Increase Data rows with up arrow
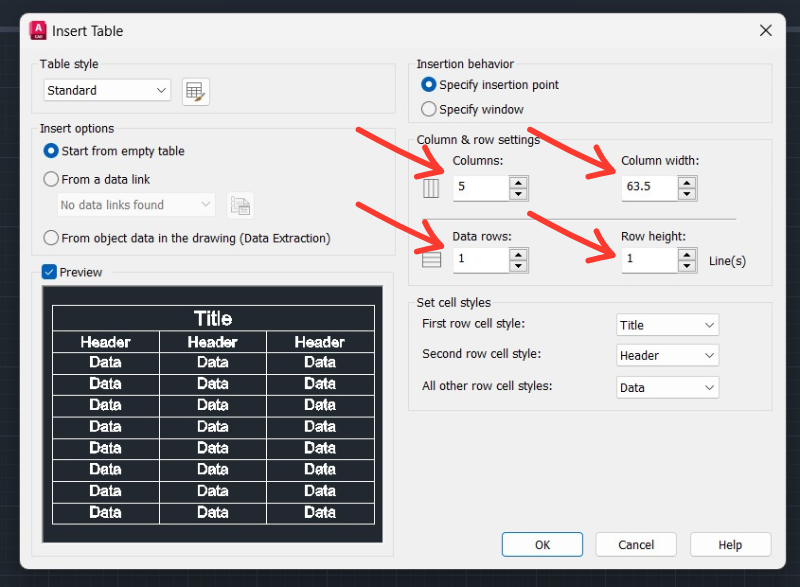 pyautogui.click(x=518, y=254)
